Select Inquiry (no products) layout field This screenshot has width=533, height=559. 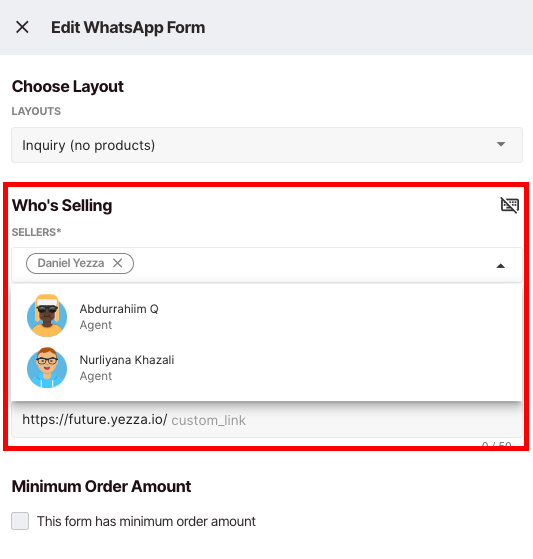(267, 145)
